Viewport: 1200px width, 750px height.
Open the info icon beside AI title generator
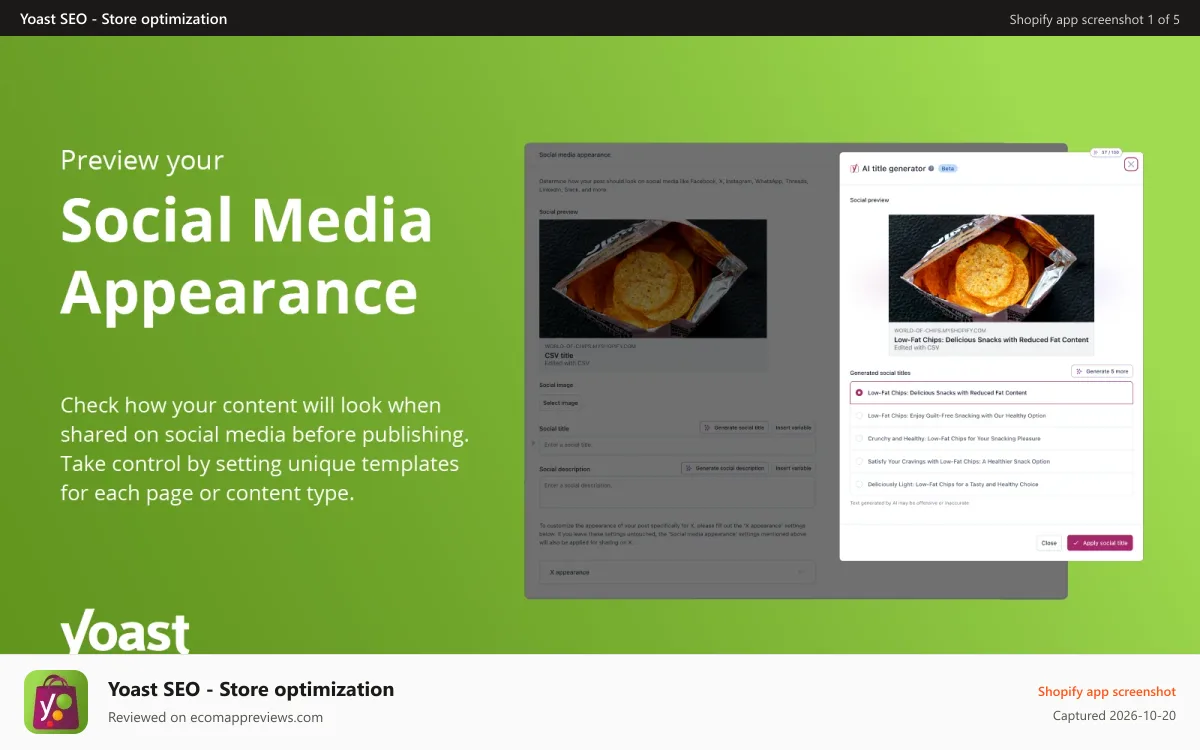point(931,168)
